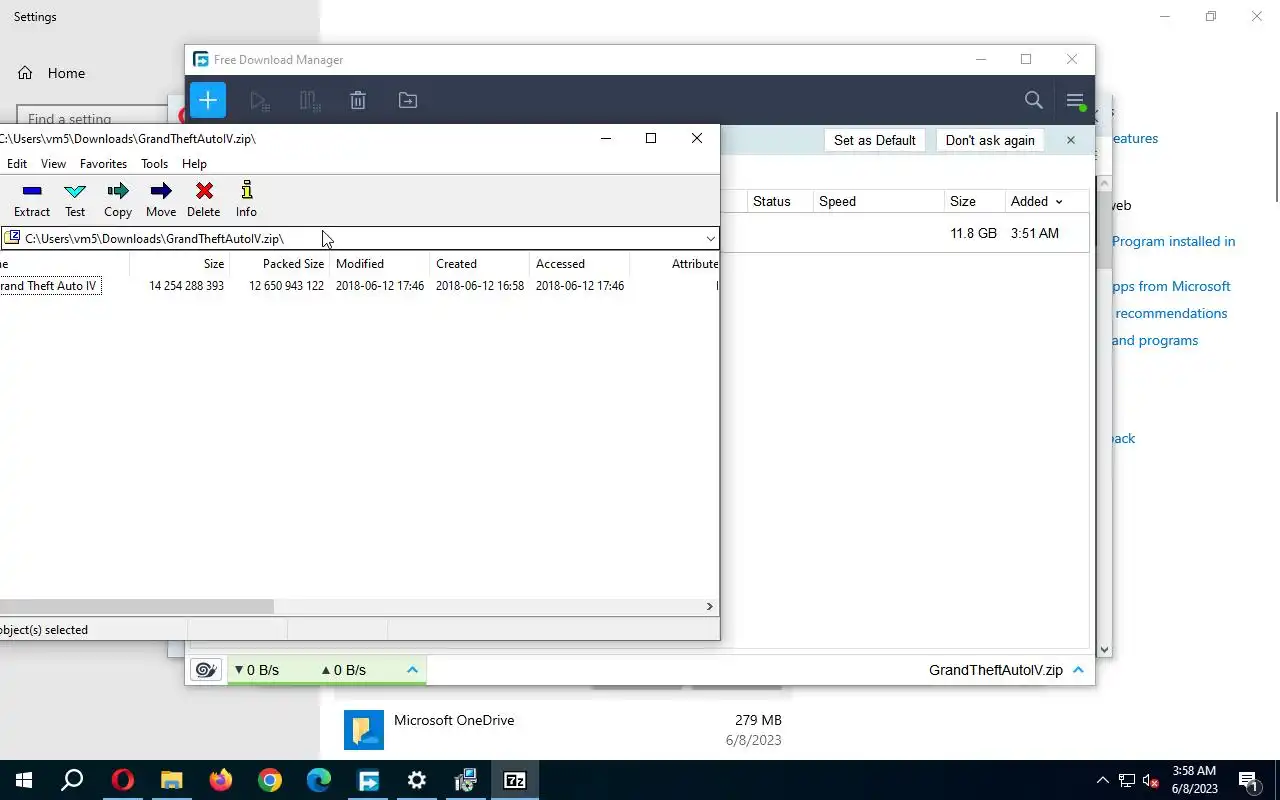Image resolution: width=1280 pixels, height=800 pixels.
Task: Open File Explorer from the taskbar
Action: point(172,780)
